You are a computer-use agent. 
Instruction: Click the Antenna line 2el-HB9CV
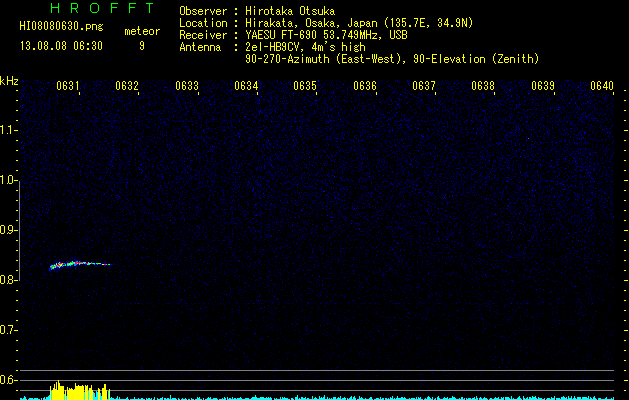(272, 47)
